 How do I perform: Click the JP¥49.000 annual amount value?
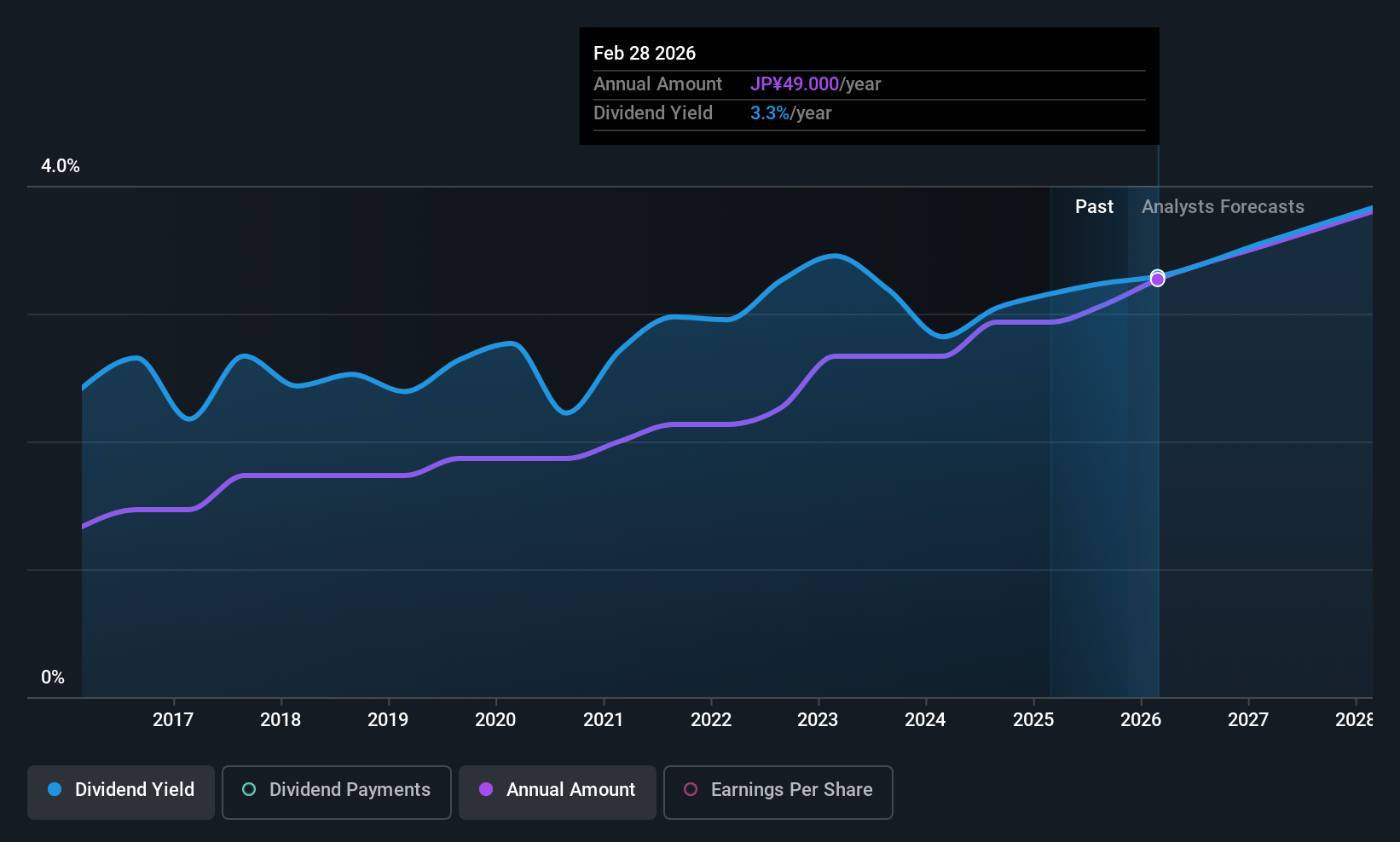coord(795,84)
